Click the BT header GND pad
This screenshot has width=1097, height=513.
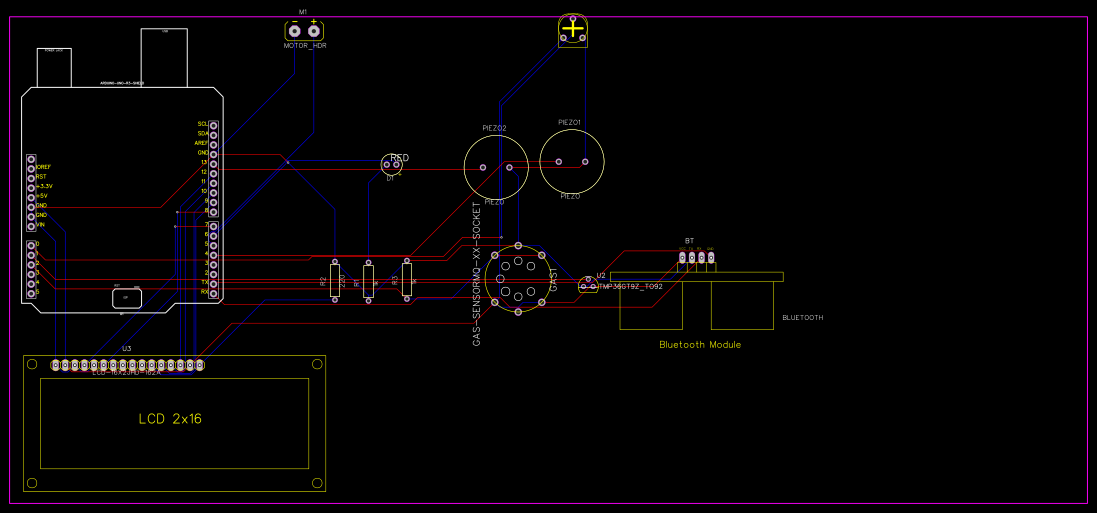711,258
